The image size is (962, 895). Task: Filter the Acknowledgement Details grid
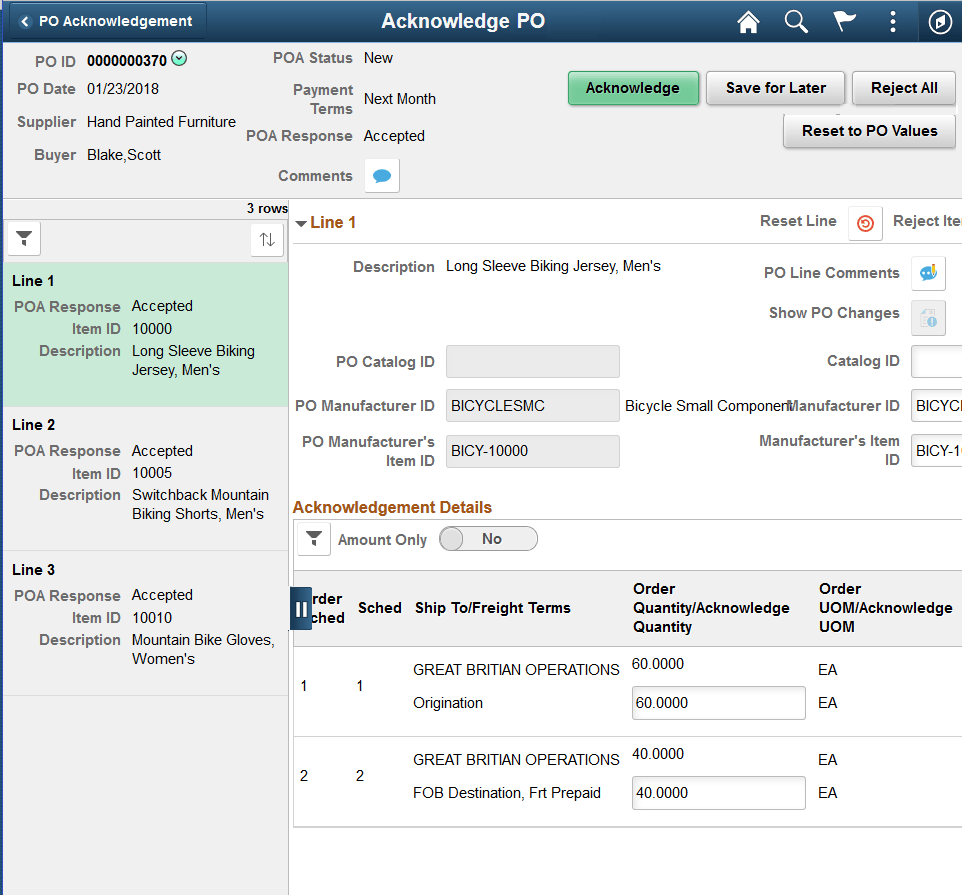pos(314,539)
